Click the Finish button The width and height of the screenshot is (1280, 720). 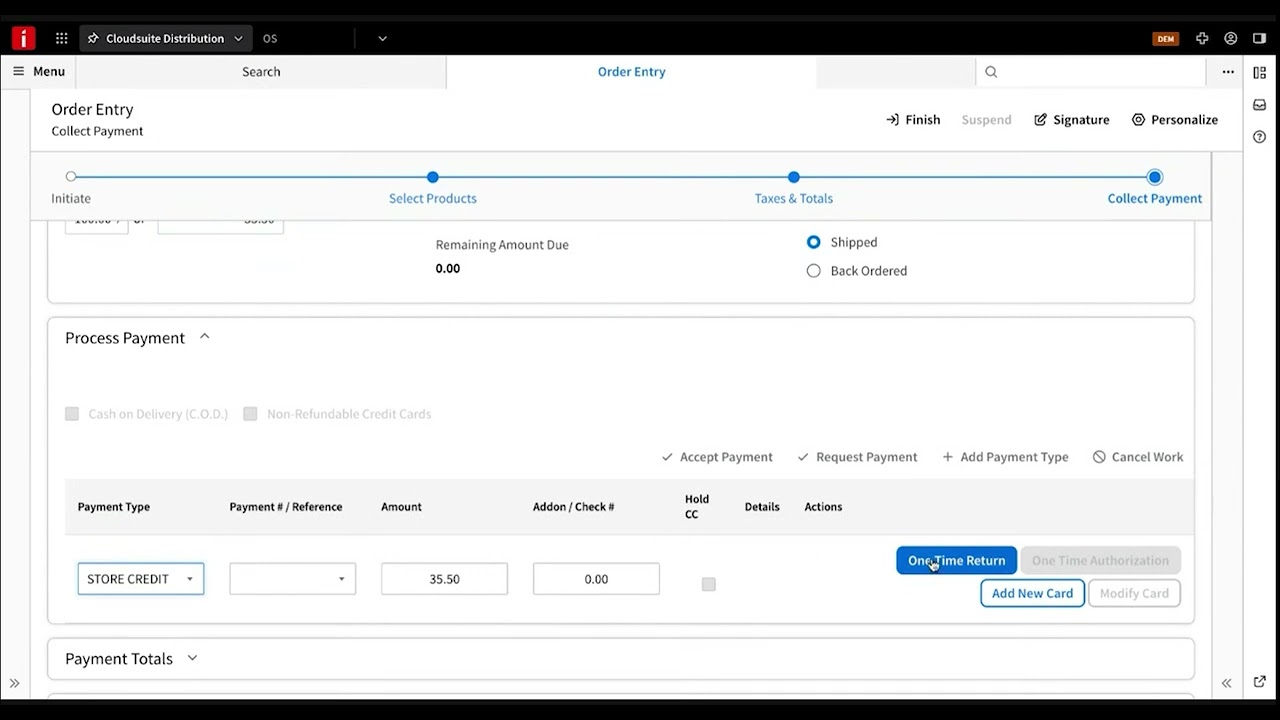[913, 119]
